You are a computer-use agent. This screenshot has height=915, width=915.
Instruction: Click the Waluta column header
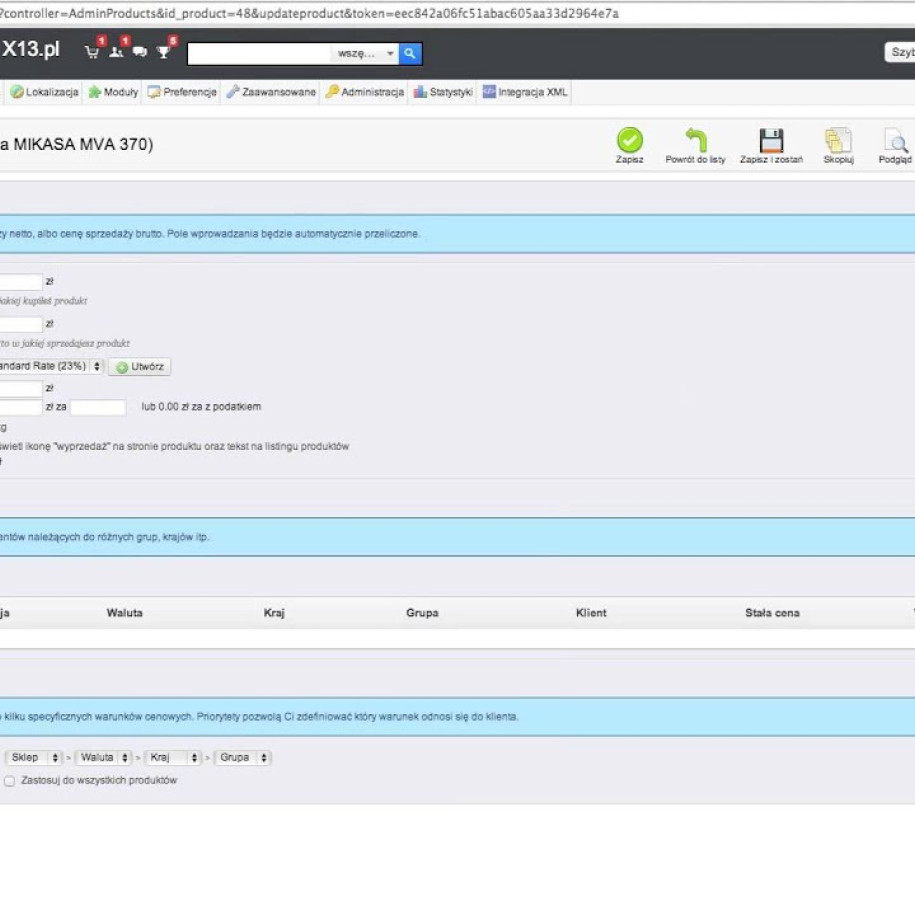click(x=124, y=613)
